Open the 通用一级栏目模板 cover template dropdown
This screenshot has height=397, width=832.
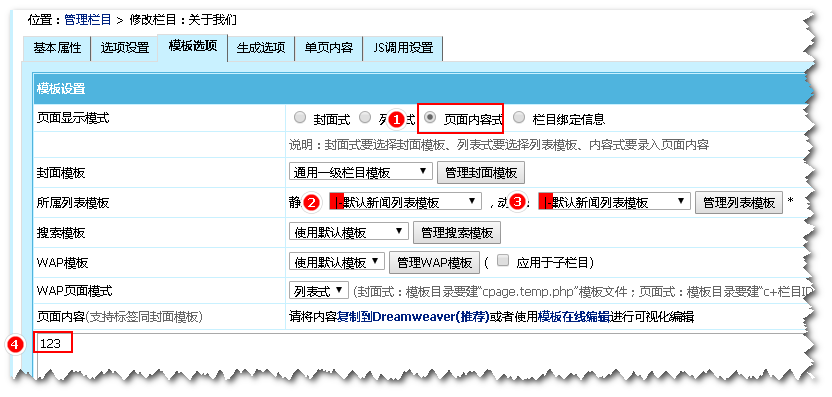pos(361,172)
